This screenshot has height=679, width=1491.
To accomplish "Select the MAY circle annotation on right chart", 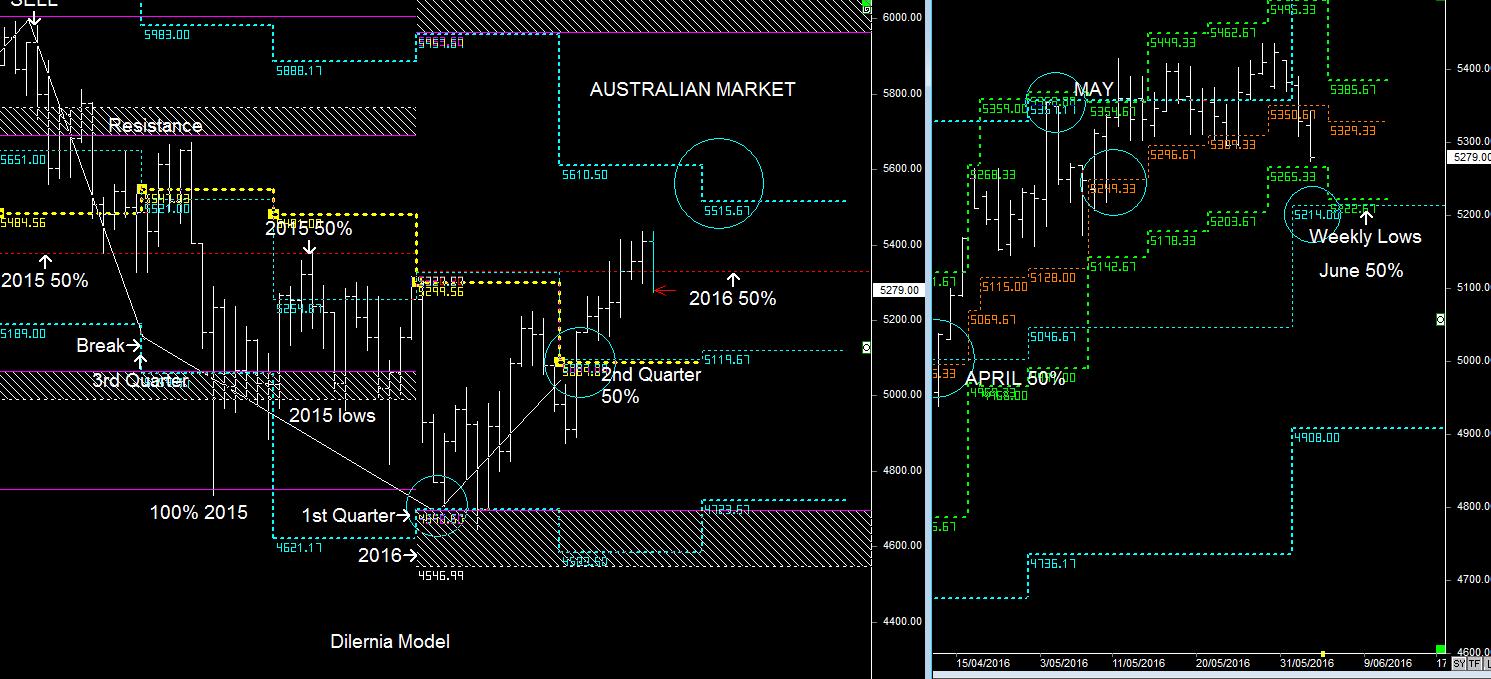I will 1054,103.
